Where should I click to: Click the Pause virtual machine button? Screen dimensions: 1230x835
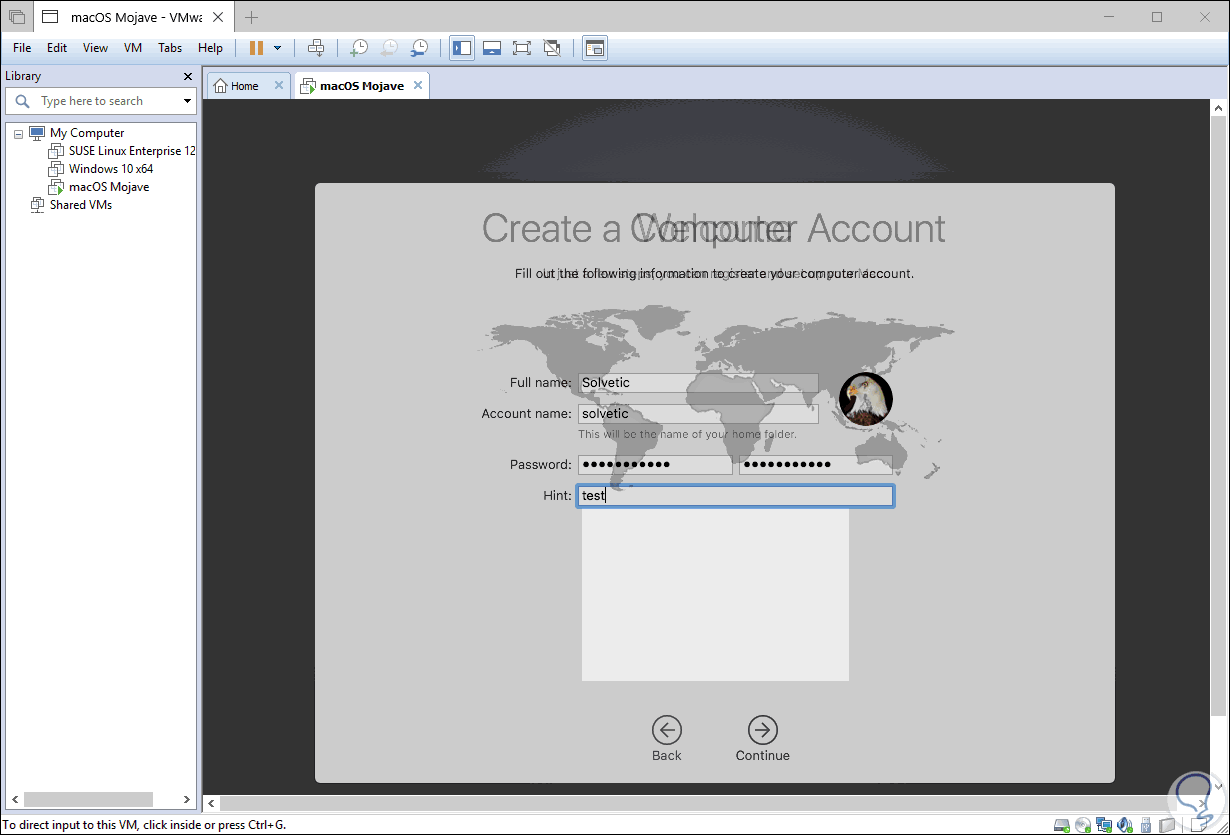pos(256,48)
